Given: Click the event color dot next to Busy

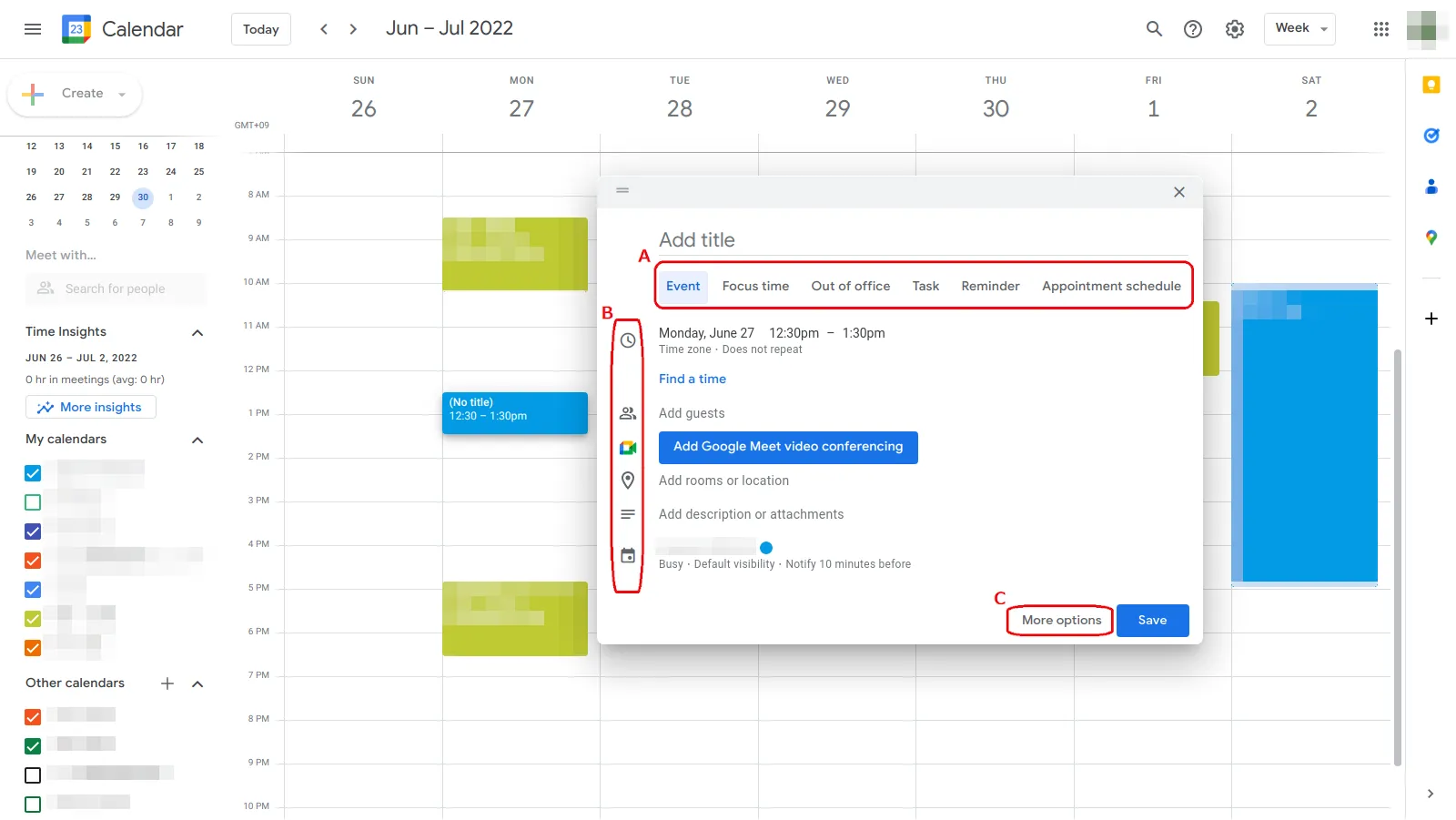Looking at the screenshot, I should tap(765, 547).
